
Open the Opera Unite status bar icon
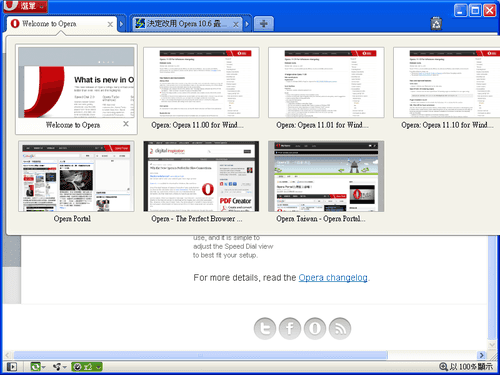(57, 367)
